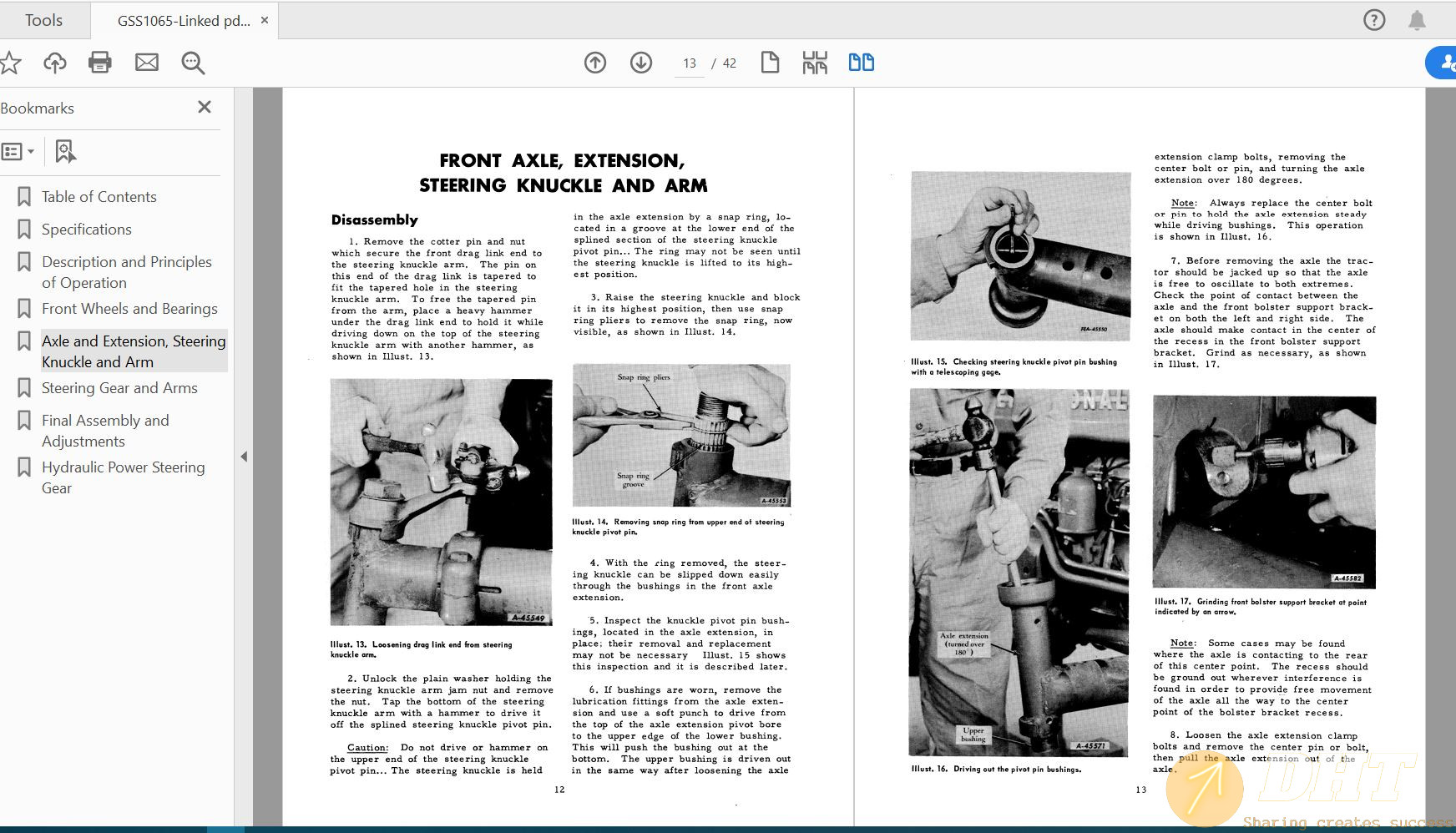Switch to the Tools tab

(43, 20)
